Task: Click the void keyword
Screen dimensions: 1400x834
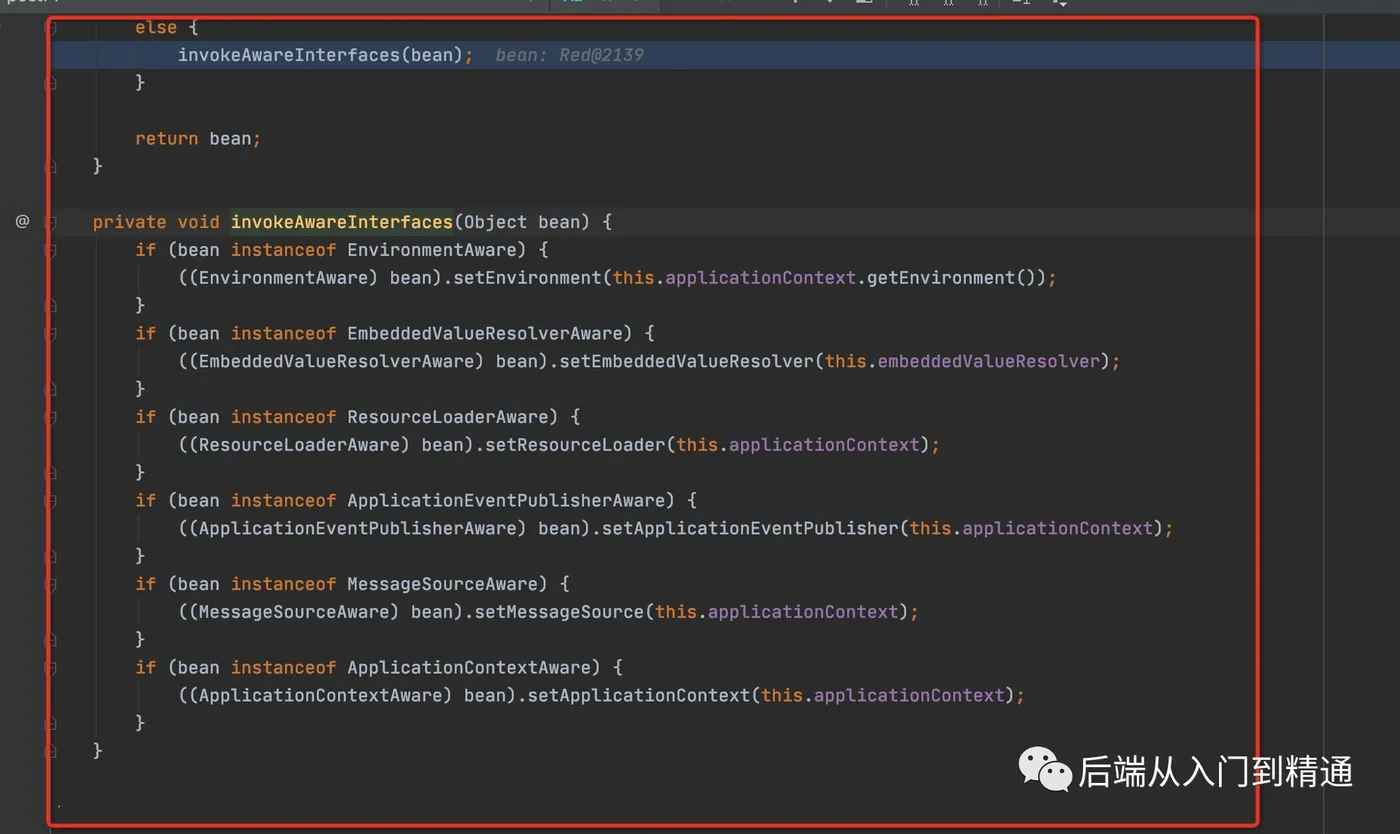Action: pyautogui.click(x=199, y=222)
